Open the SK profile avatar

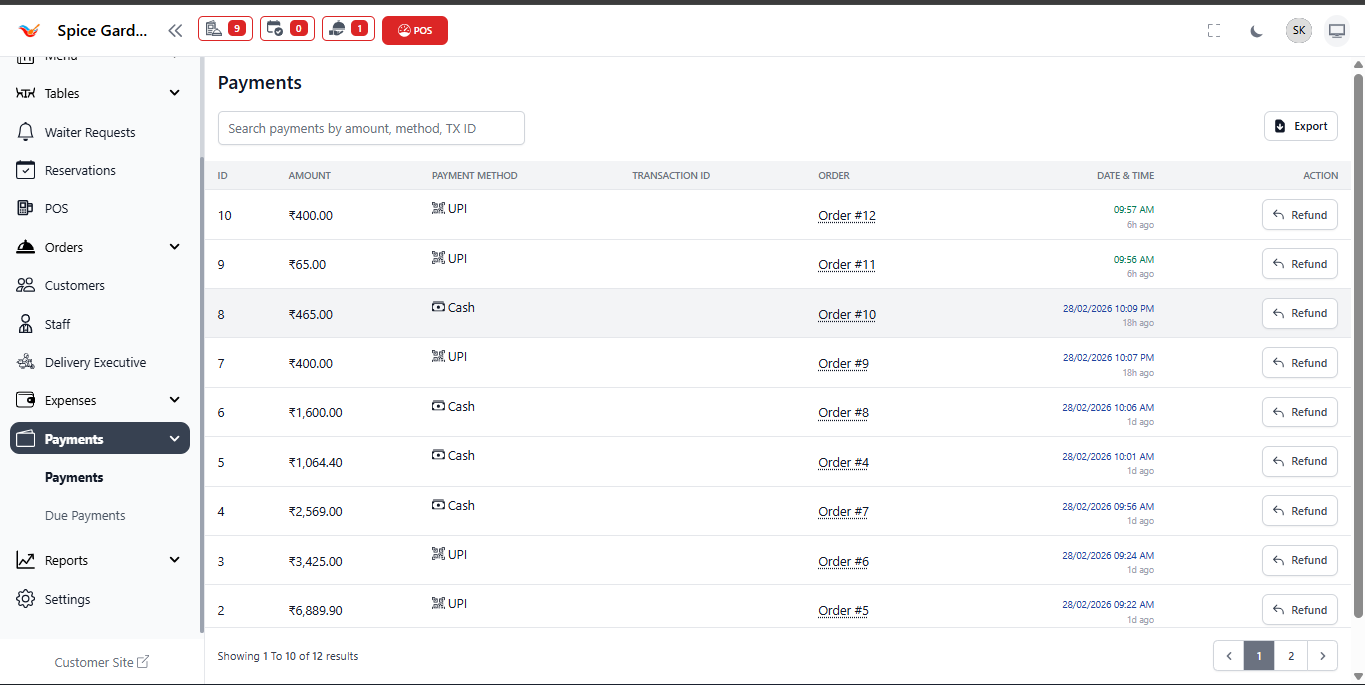[1298, 30]
